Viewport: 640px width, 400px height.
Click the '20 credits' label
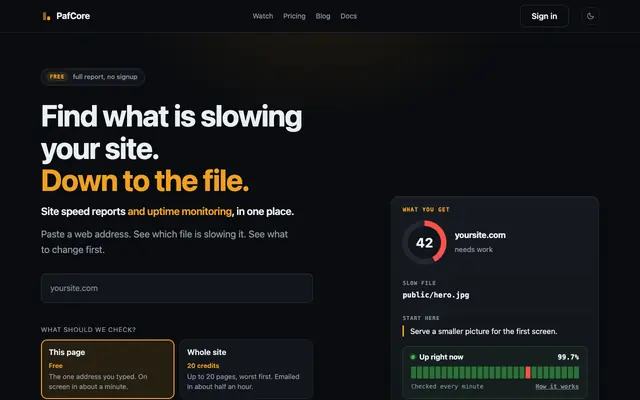(x=203, y=366)
